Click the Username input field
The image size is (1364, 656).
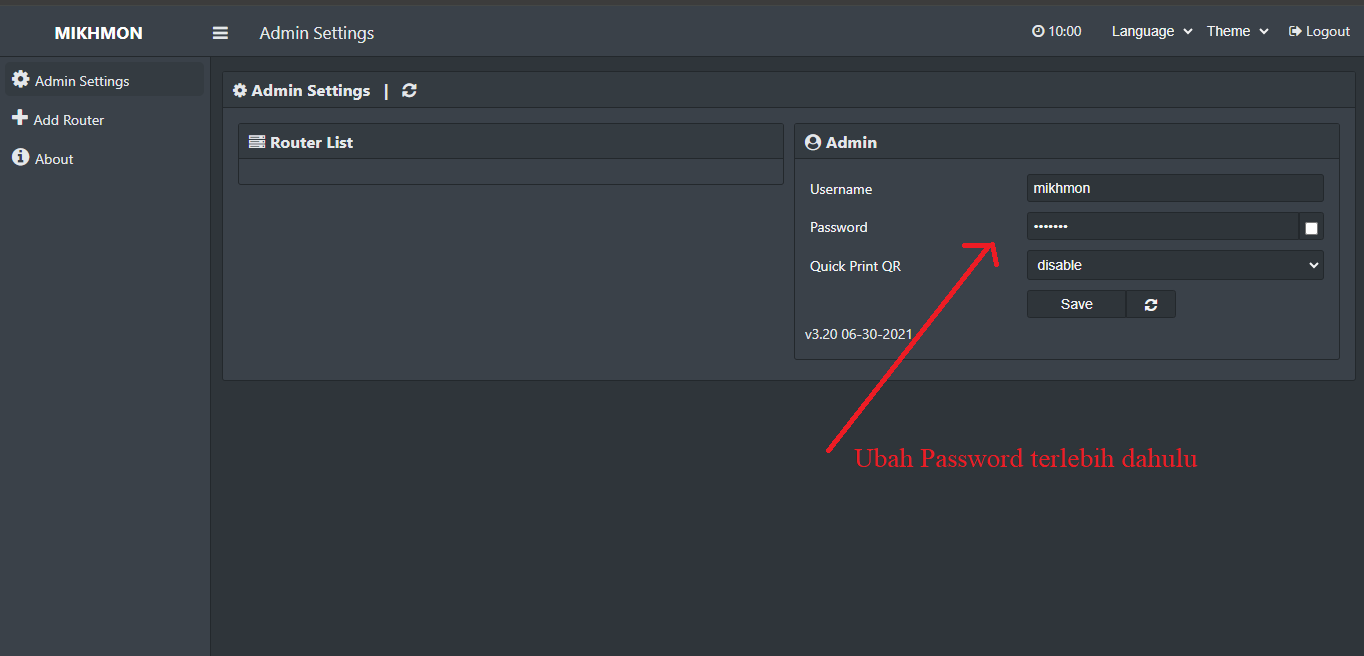1175,188
